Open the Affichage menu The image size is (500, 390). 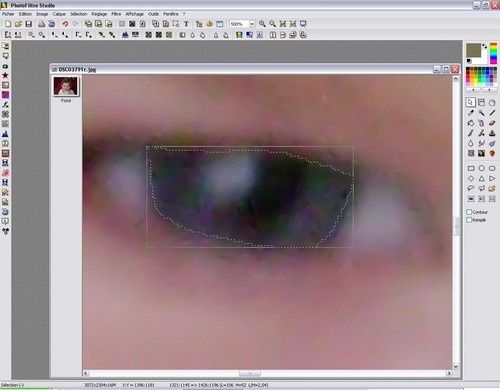click(134, 14)
